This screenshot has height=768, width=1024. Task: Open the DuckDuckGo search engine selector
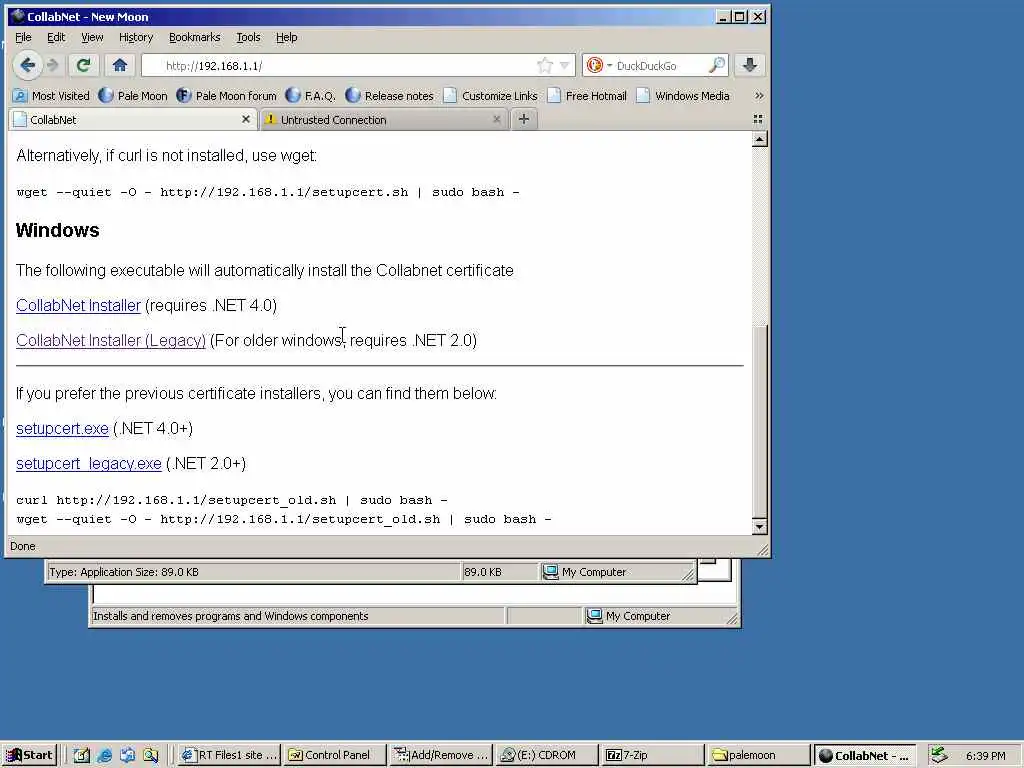pyautogui.click(x=599, y=65)
